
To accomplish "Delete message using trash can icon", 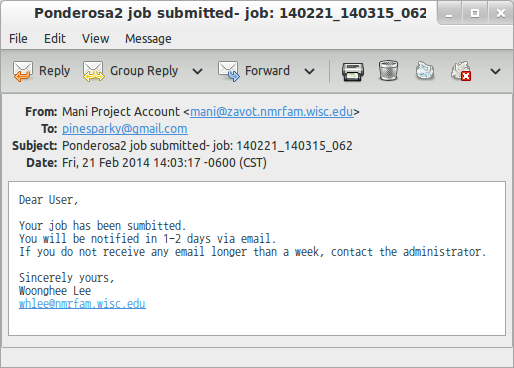I will (x=388, y=70).
